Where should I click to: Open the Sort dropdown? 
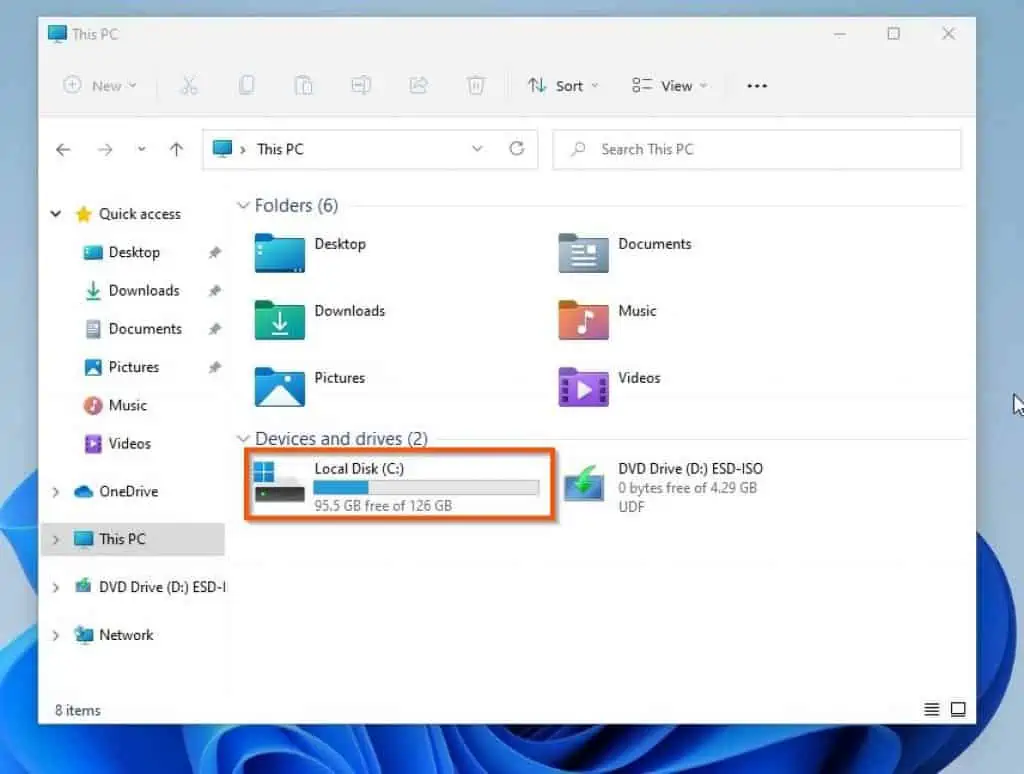point(563,85)
